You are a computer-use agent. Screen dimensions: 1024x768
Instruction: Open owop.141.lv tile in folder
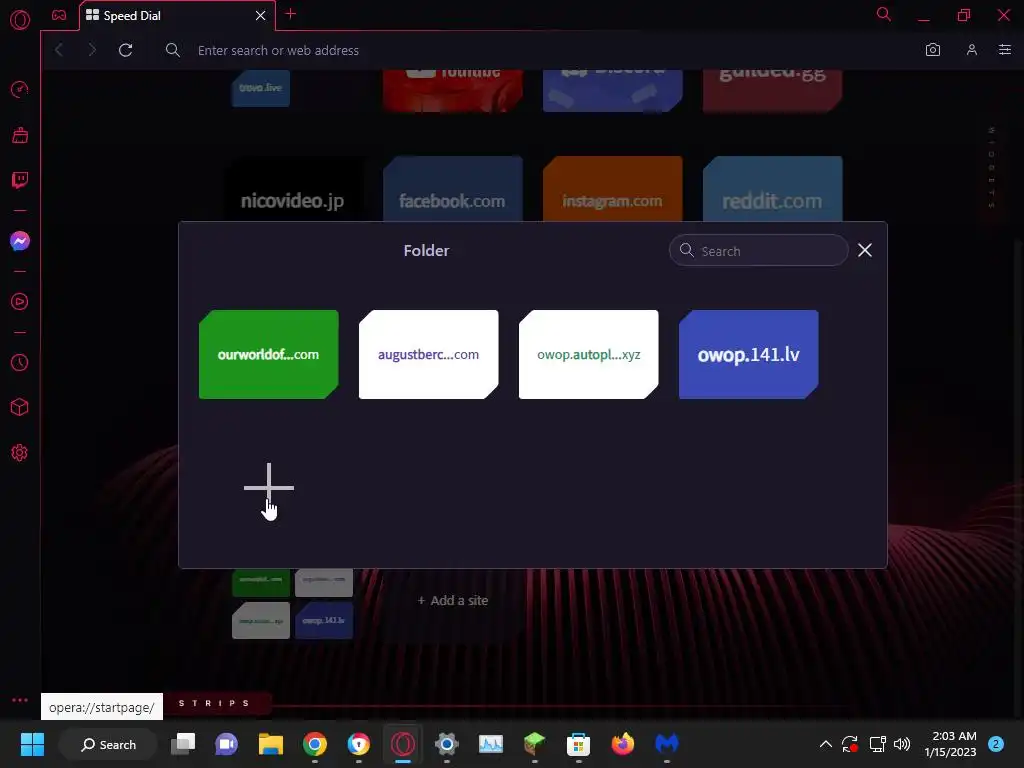[x=748, y=354]
